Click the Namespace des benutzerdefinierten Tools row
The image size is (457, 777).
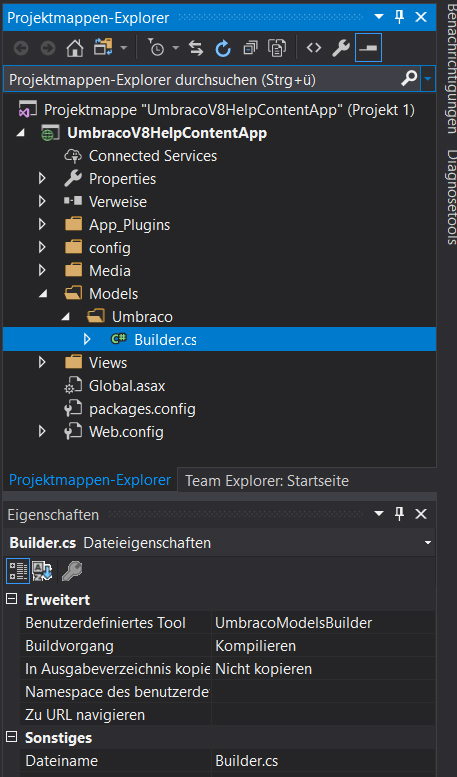228,692
